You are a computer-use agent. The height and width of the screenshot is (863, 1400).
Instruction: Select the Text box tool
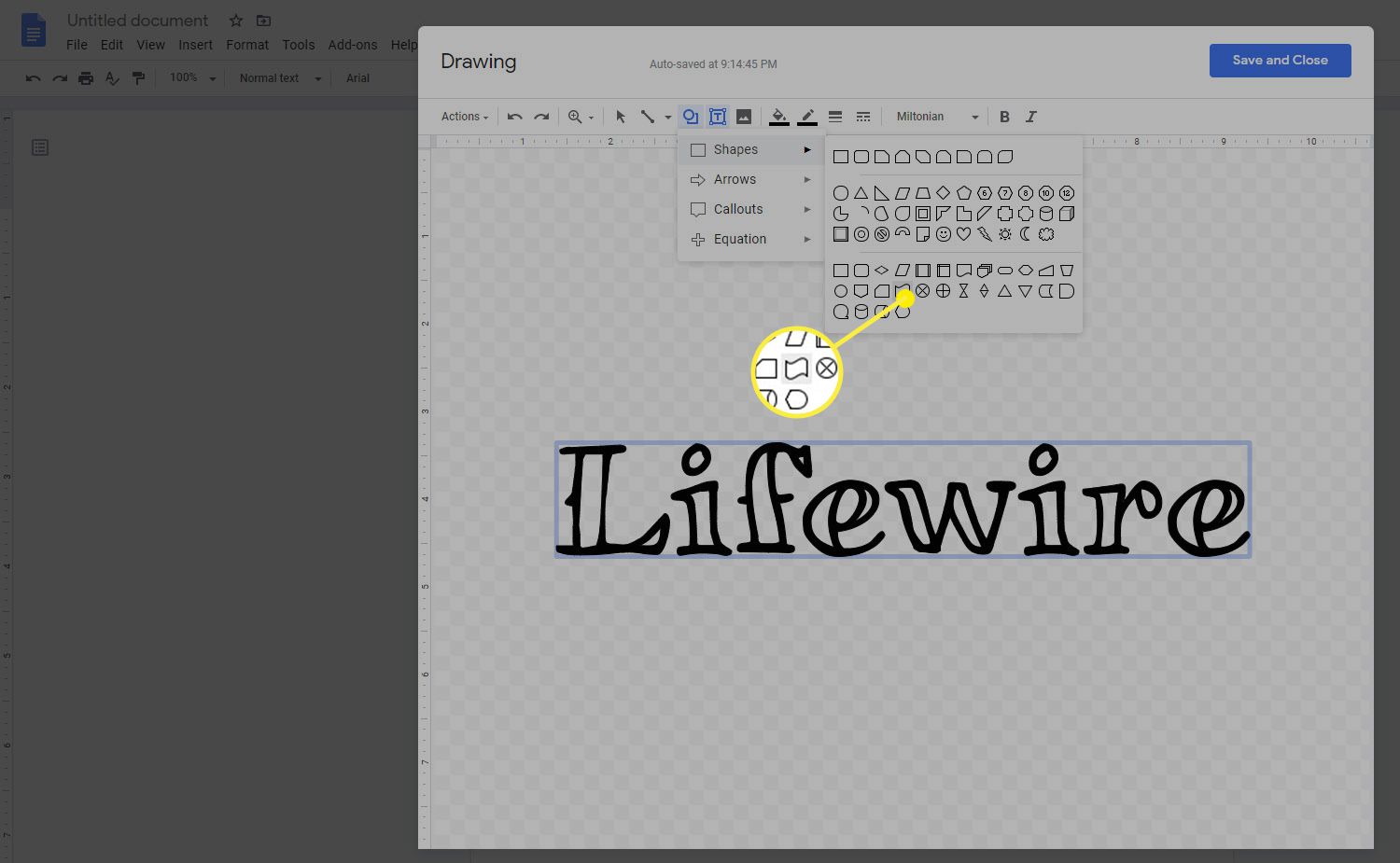pyautogui.click(x=718, y=117)
